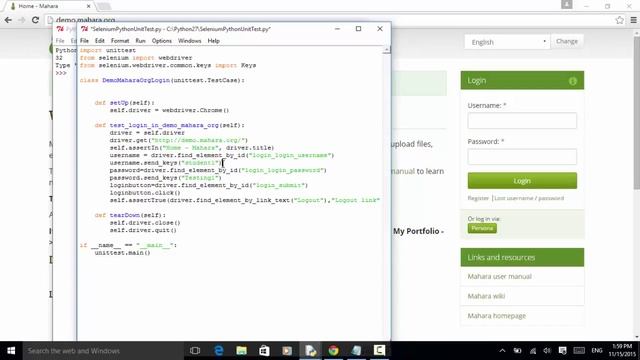Switch to Python IDLE taskbar icon
The width and height of the screenshot is (640, 360).
[x=310, y=351]
